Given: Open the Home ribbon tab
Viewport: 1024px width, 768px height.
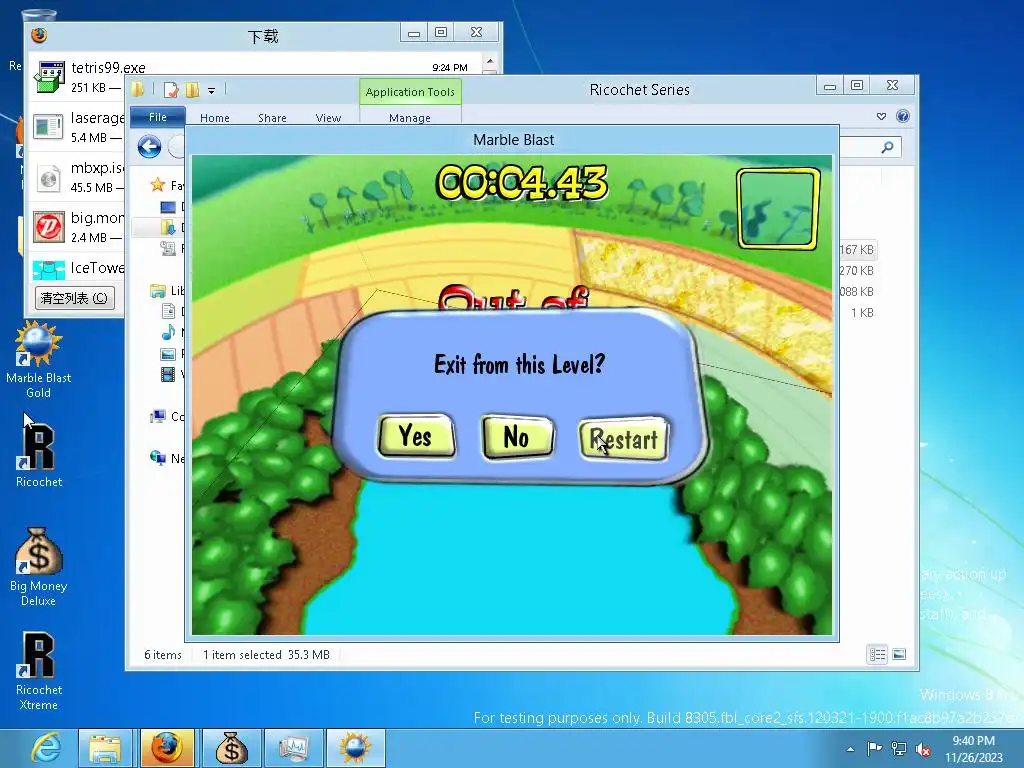Looking at the screenshot, I should [x=215, y=118].
